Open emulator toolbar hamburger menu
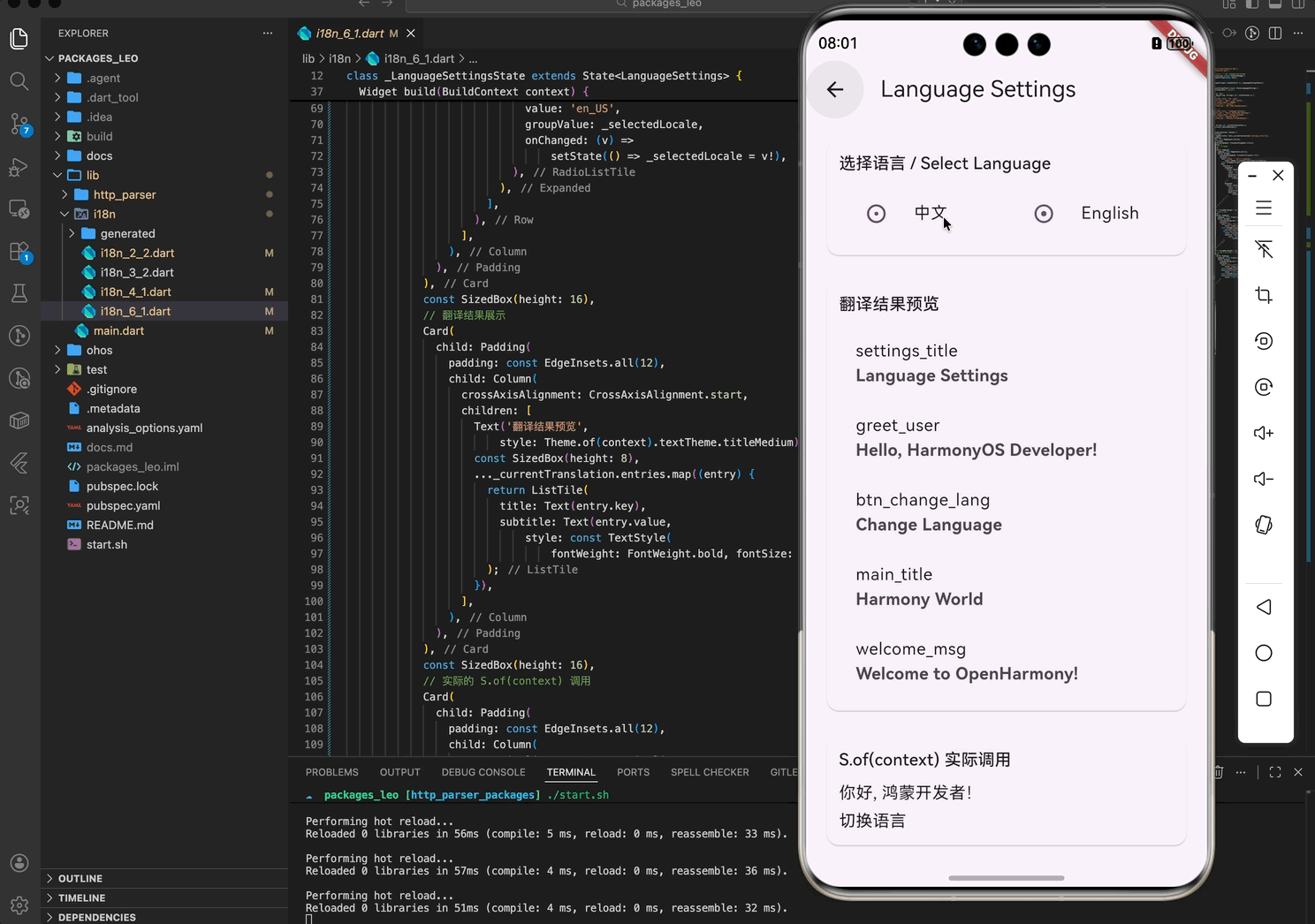The image size is (1315, 924). 1264,208
